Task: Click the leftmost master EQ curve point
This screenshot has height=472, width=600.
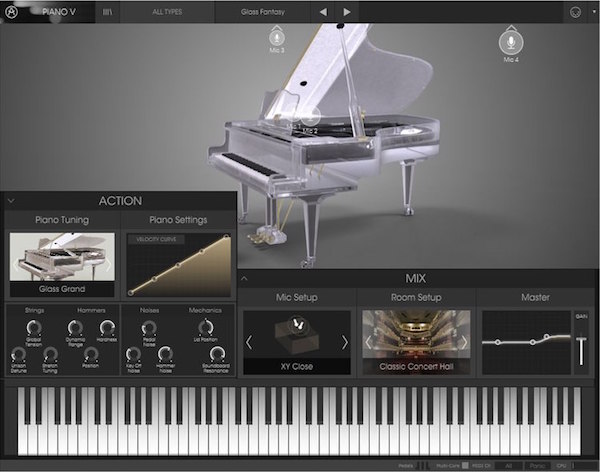Action: click(497, 342)
